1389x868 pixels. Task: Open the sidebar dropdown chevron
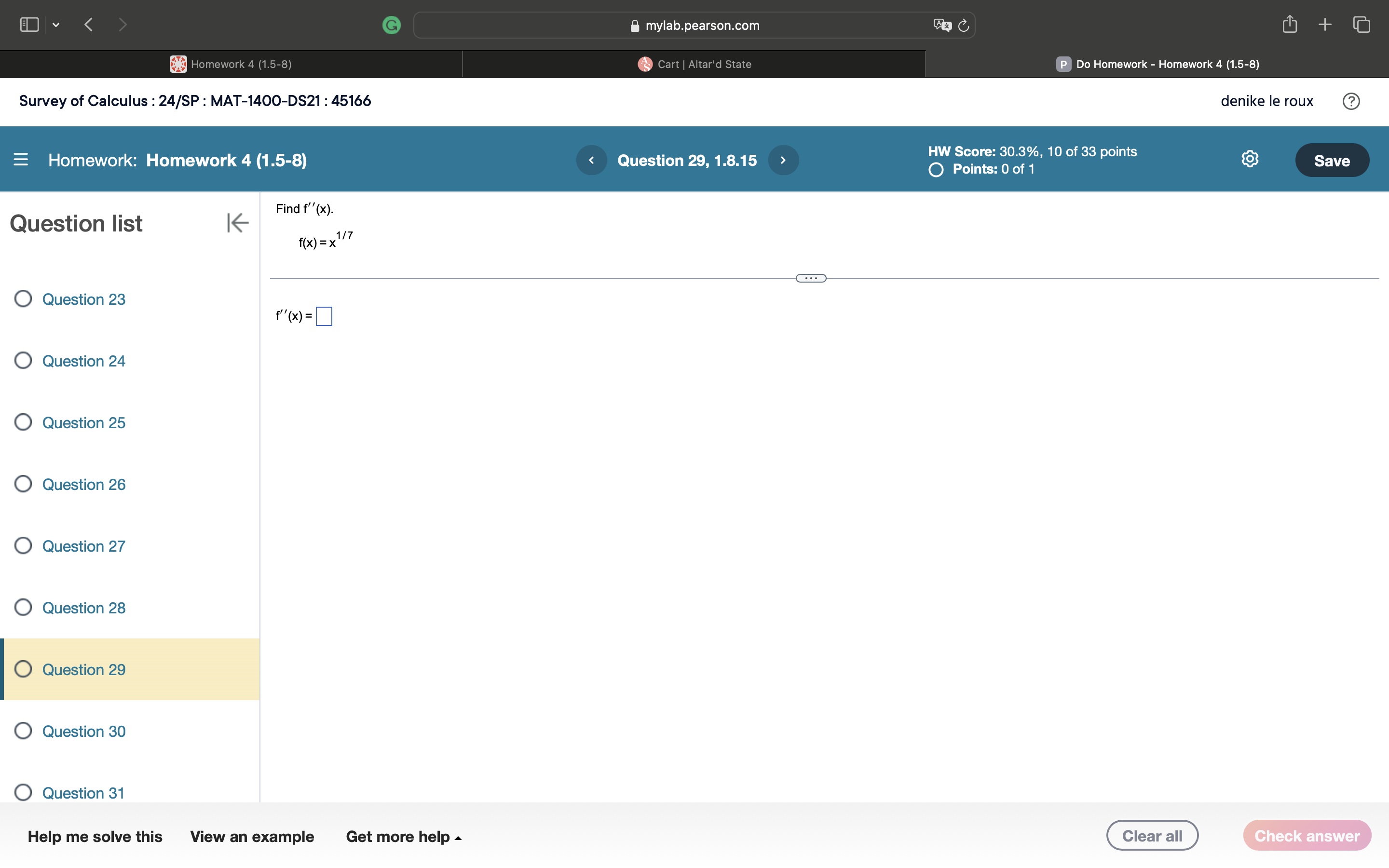[56, 25]
